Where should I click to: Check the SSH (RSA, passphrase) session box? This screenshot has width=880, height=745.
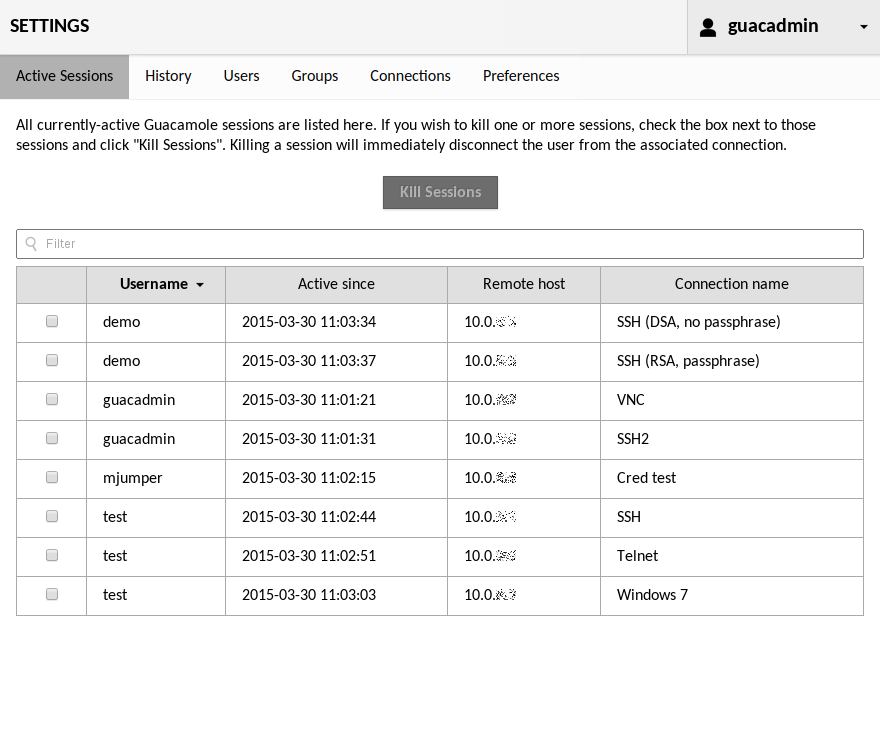pyautogui.click(x=51, y=360)
